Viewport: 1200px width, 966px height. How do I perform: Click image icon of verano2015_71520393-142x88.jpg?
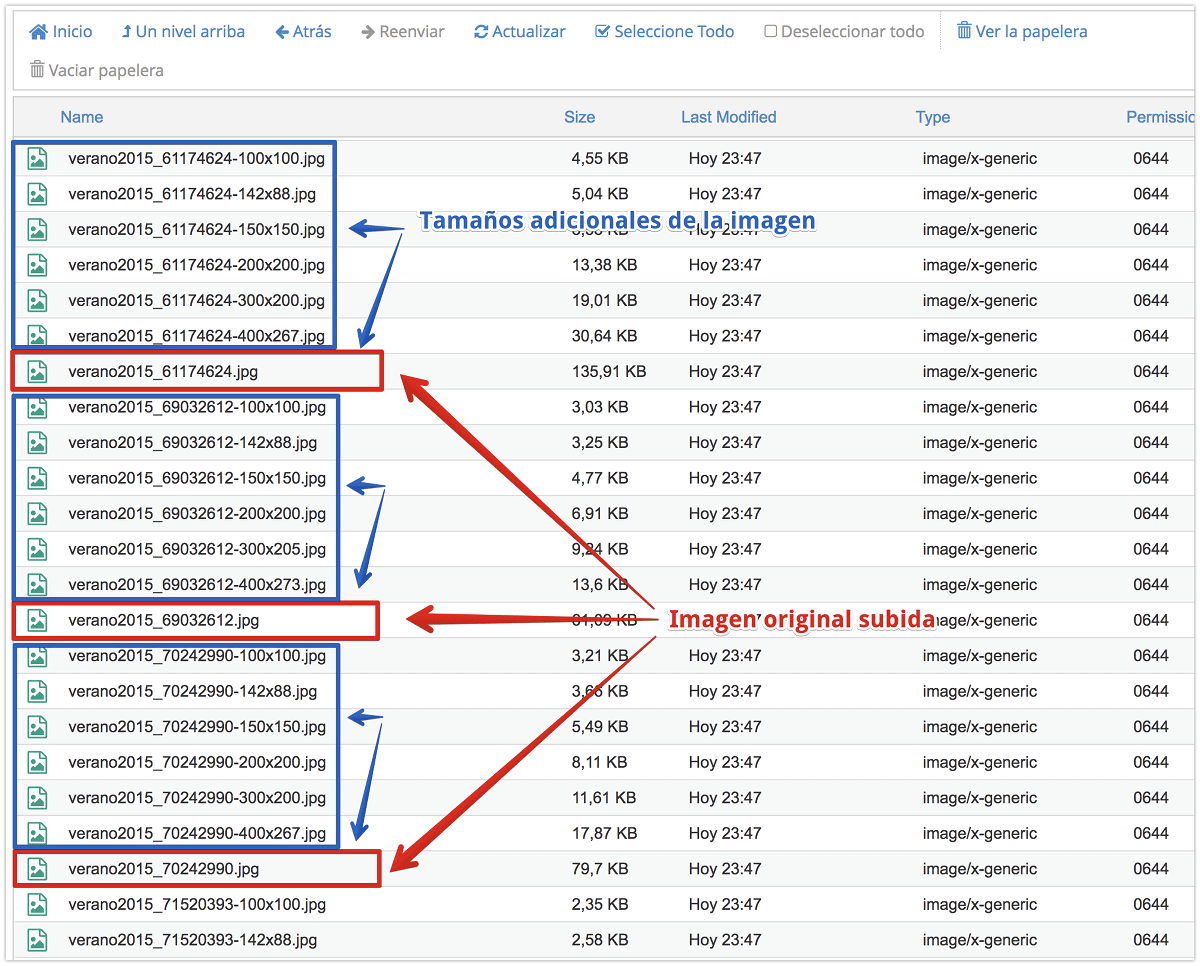click(38, 940)
